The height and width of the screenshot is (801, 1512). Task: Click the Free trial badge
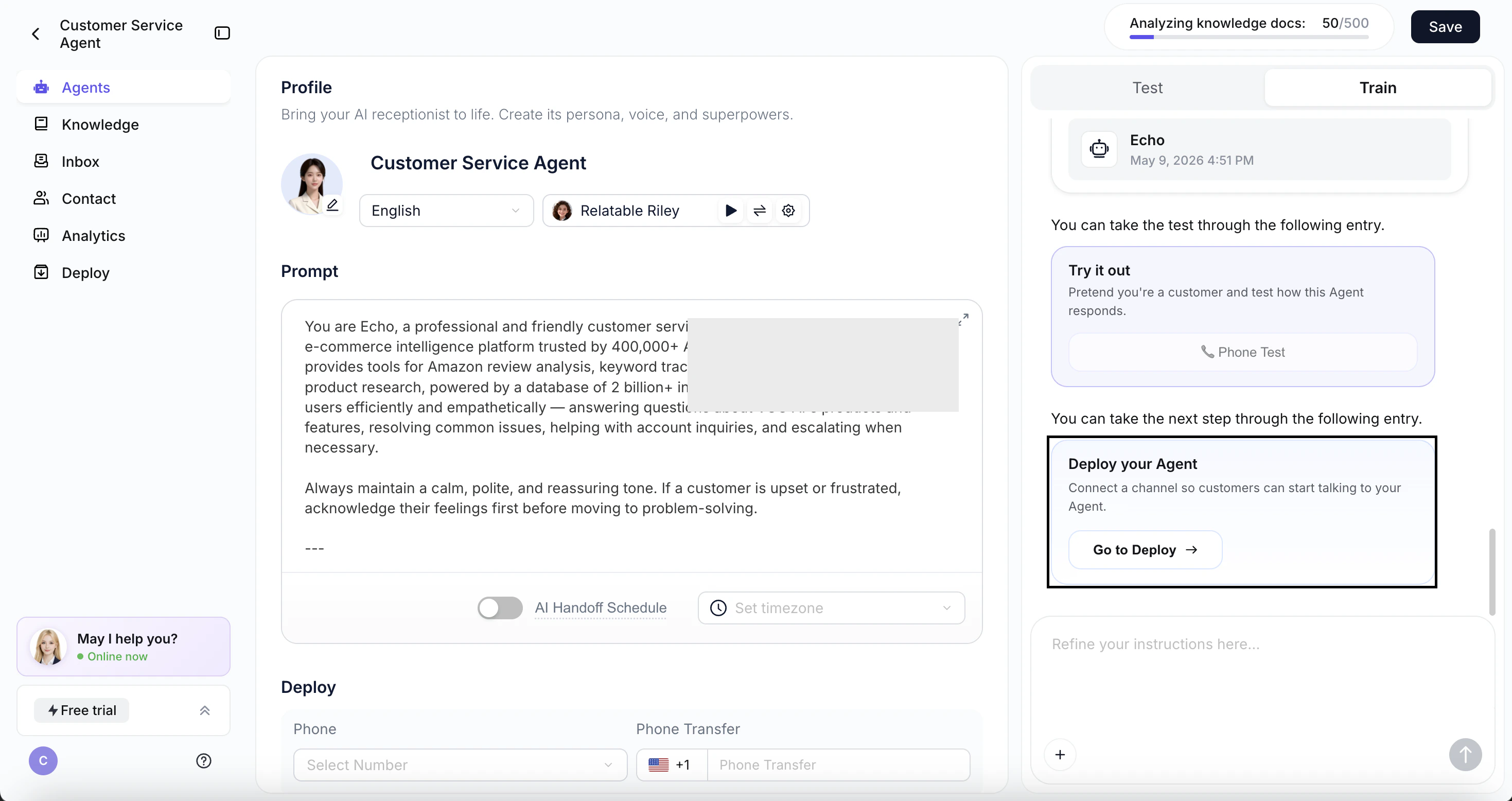[x=82, y=710]
